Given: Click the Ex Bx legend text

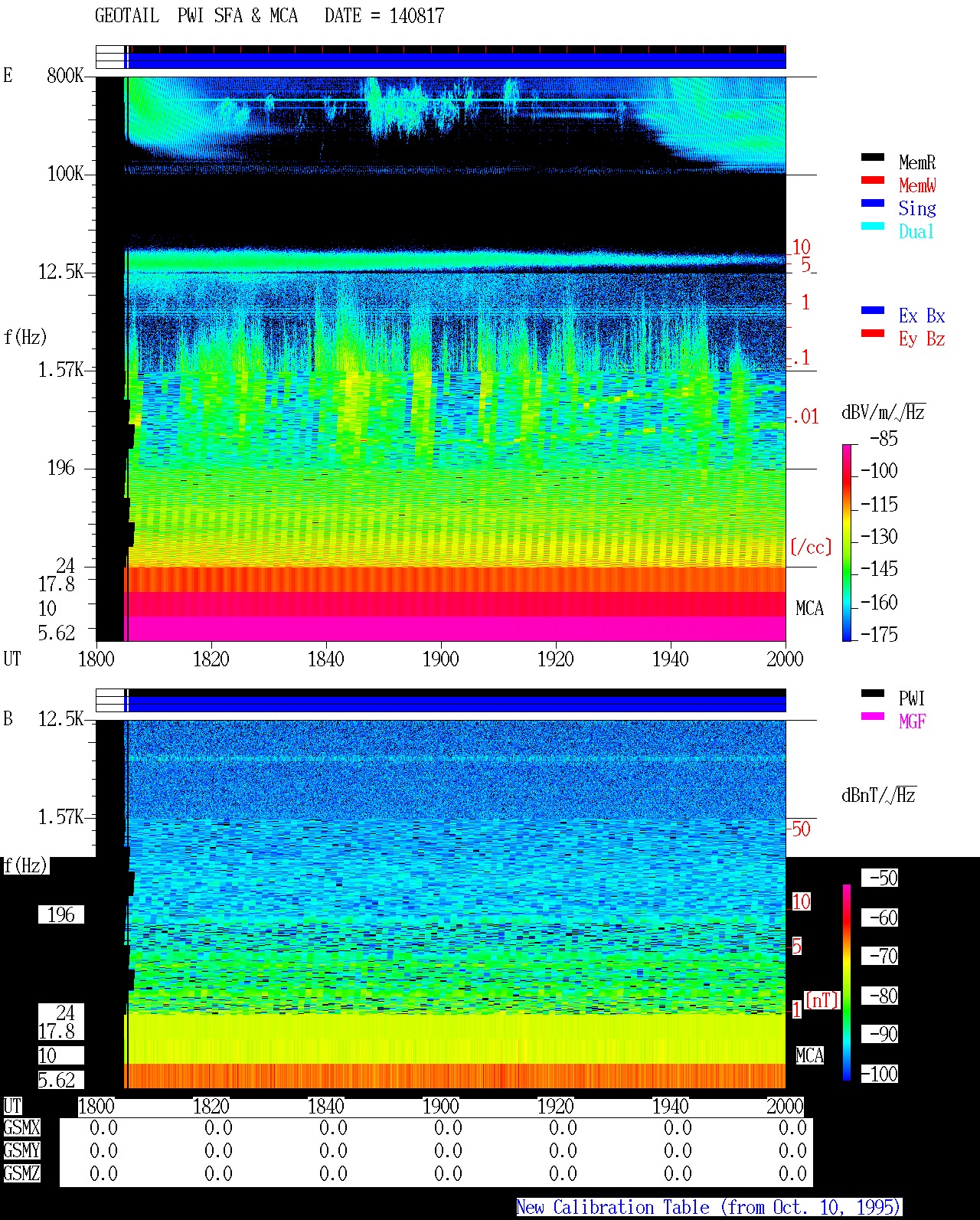Looking at the screenshot, I should click(922, 316).
